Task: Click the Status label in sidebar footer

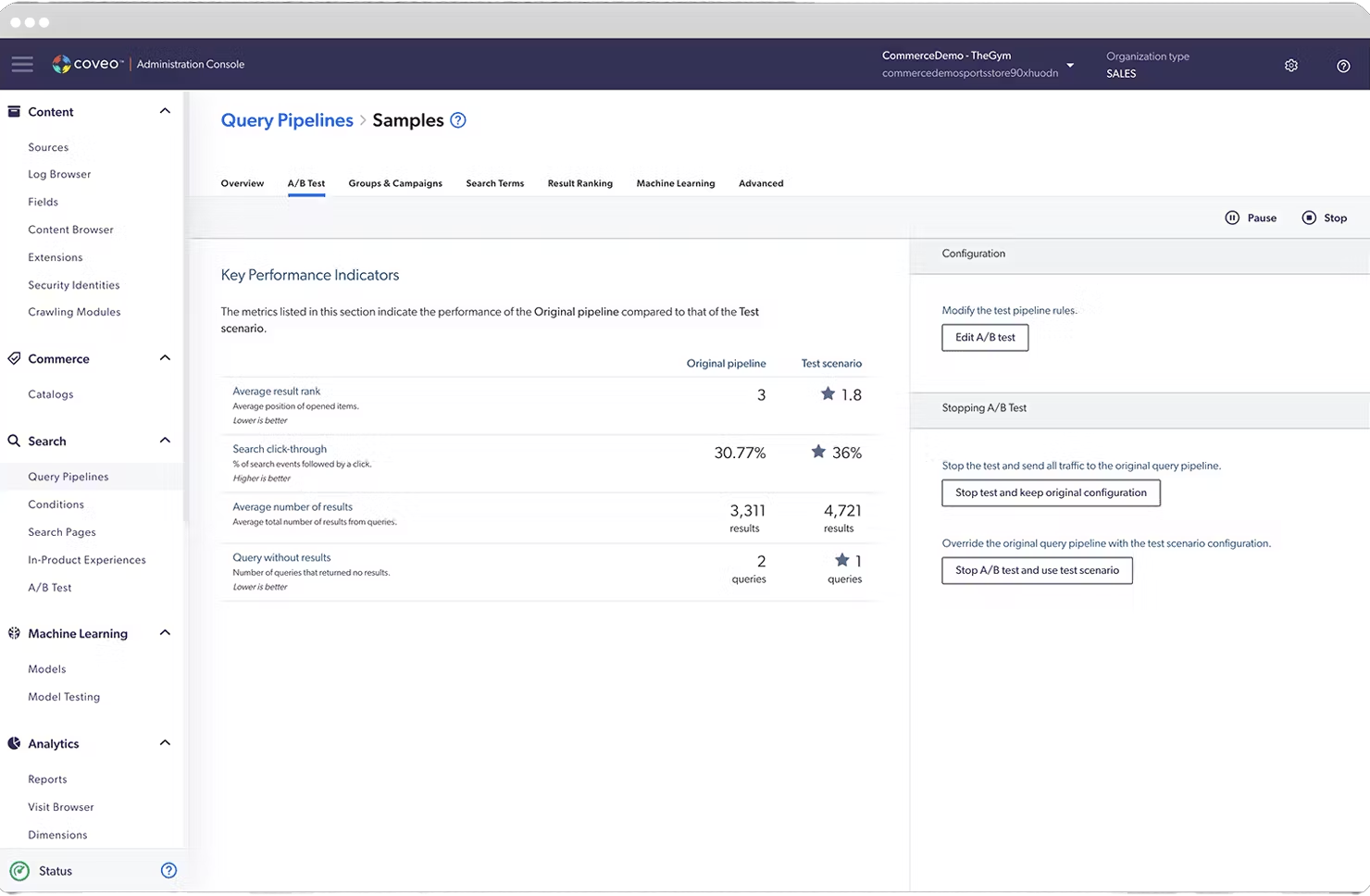Action: (x=56, y=871)
